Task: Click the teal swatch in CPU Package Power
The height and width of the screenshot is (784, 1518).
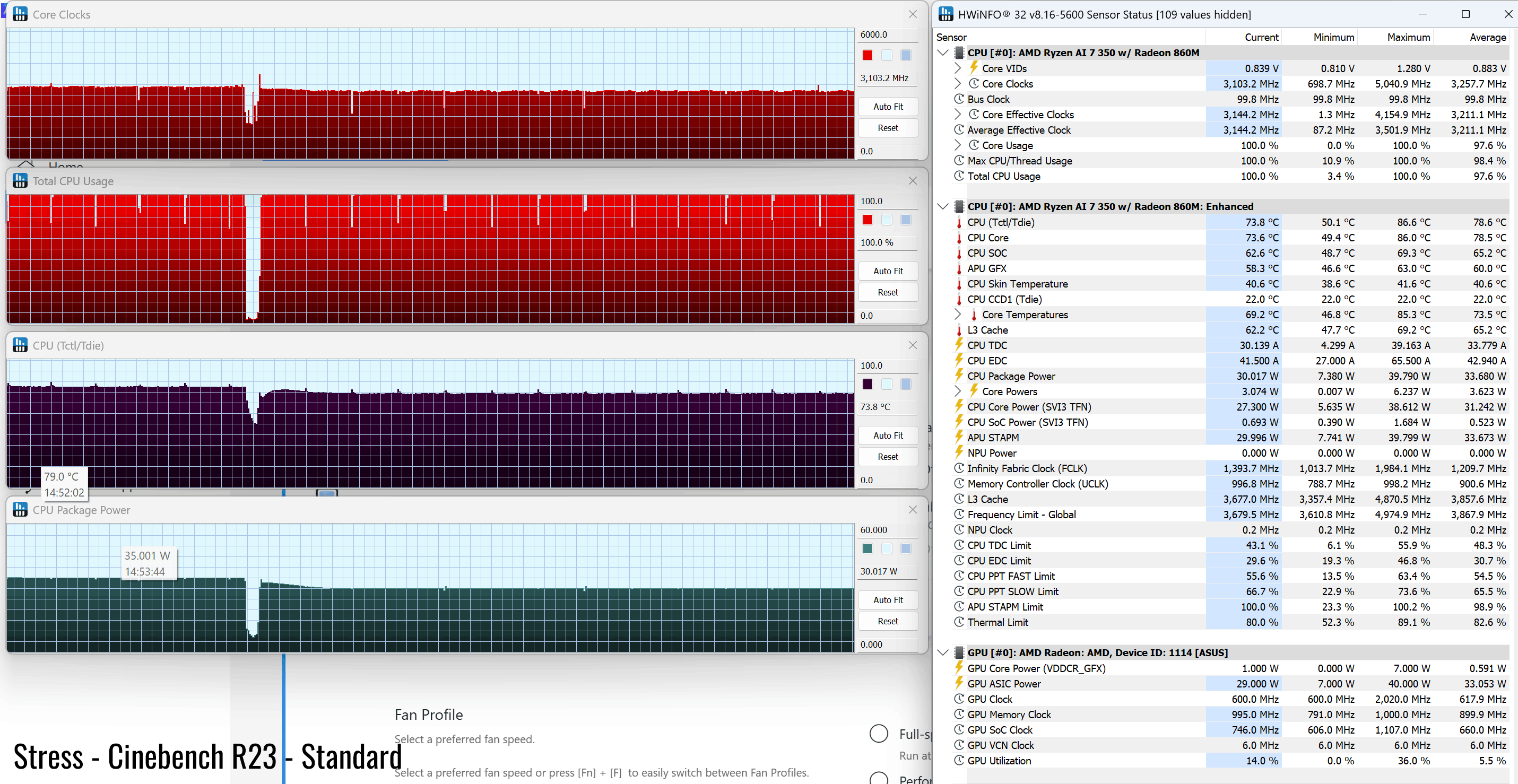Action: (868, 548)
